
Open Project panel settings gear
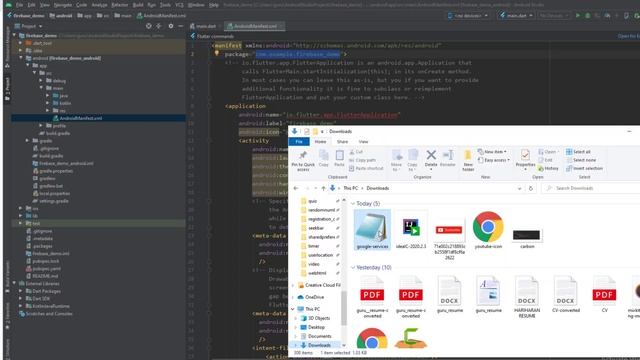[171, 26]
